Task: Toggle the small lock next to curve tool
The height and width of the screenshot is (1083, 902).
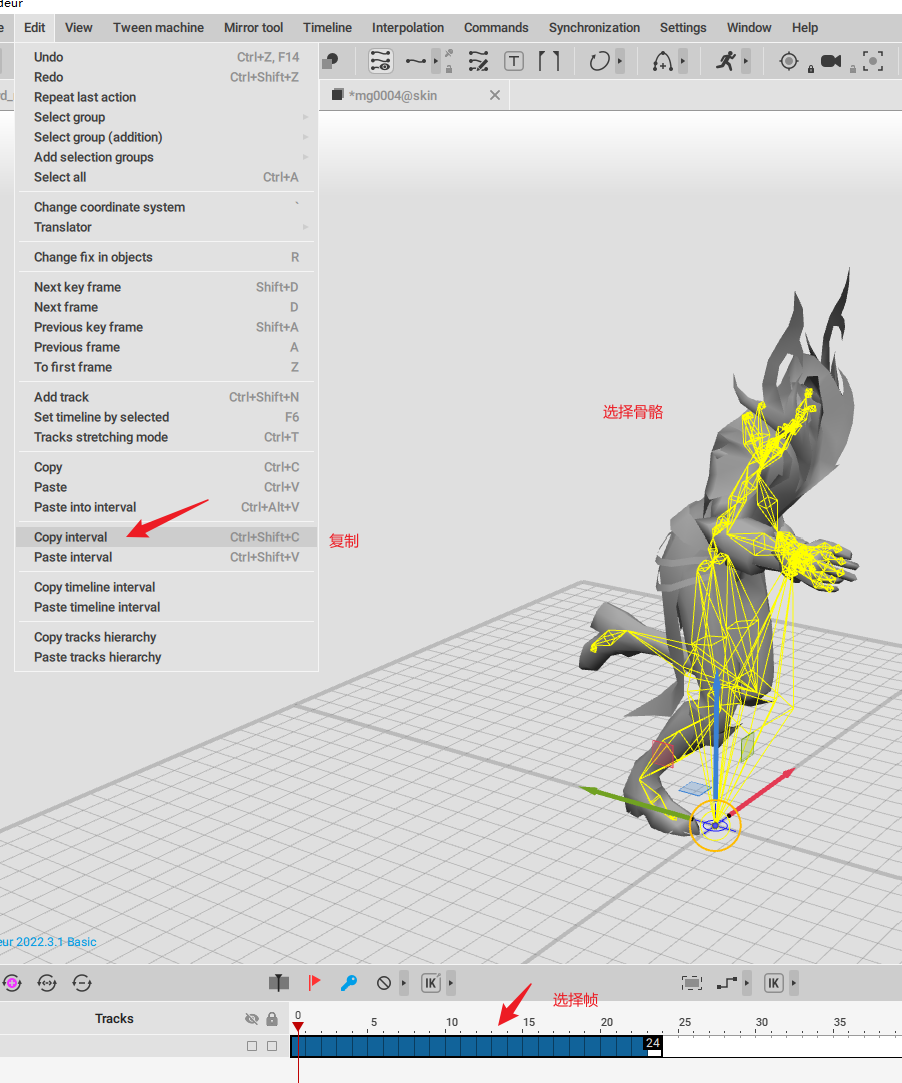Action: [x=449, y=69]
